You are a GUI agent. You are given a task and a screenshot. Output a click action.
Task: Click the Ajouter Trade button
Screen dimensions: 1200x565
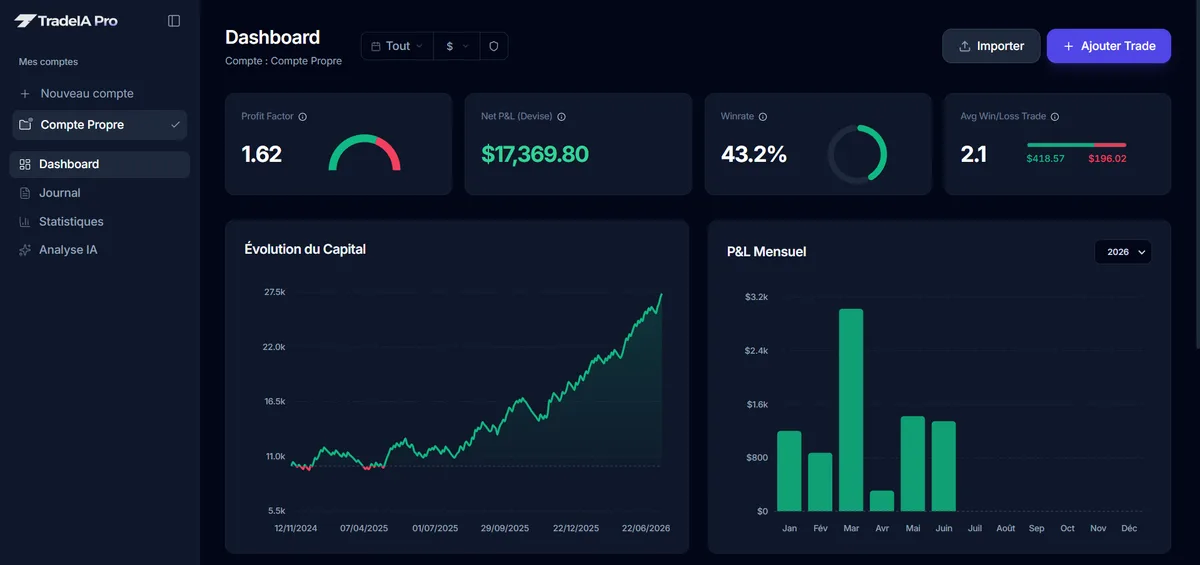[x=1109, y=46]
